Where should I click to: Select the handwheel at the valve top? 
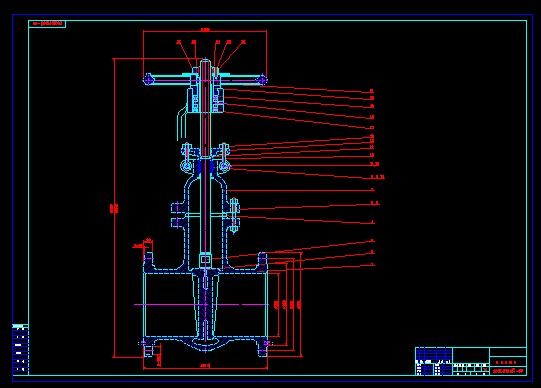(205, 79)
